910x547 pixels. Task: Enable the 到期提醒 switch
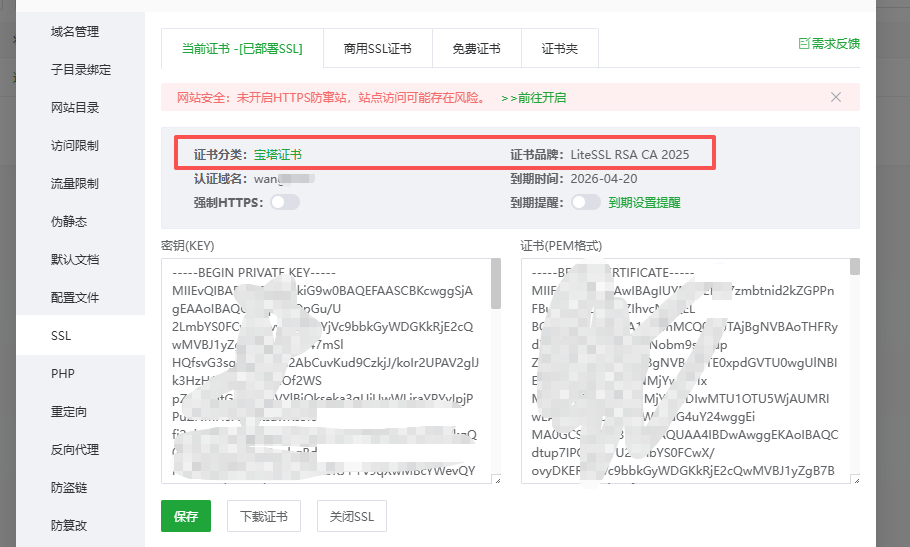coord(585,203)
